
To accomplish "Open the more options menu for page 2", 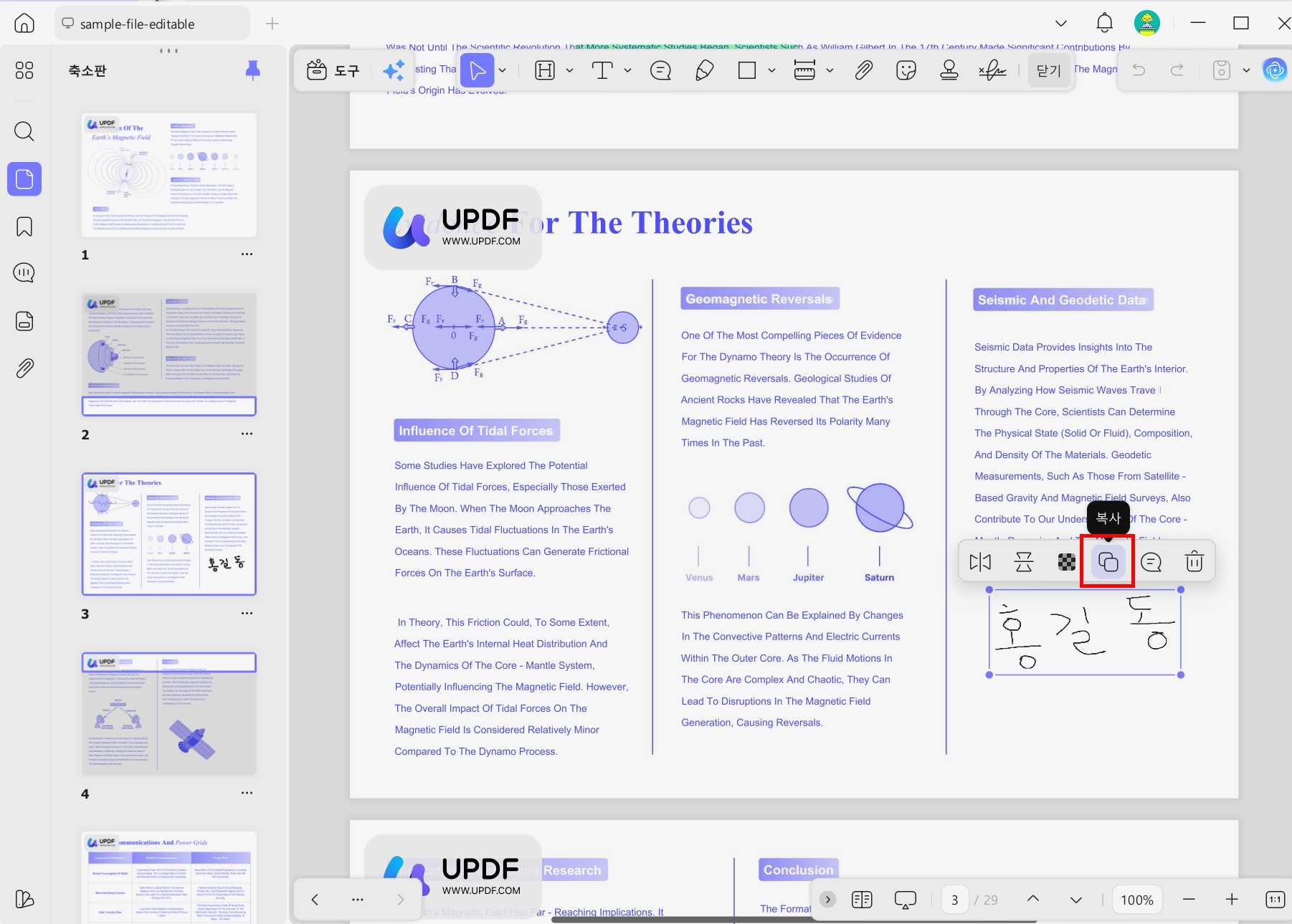I will (247, 434).
